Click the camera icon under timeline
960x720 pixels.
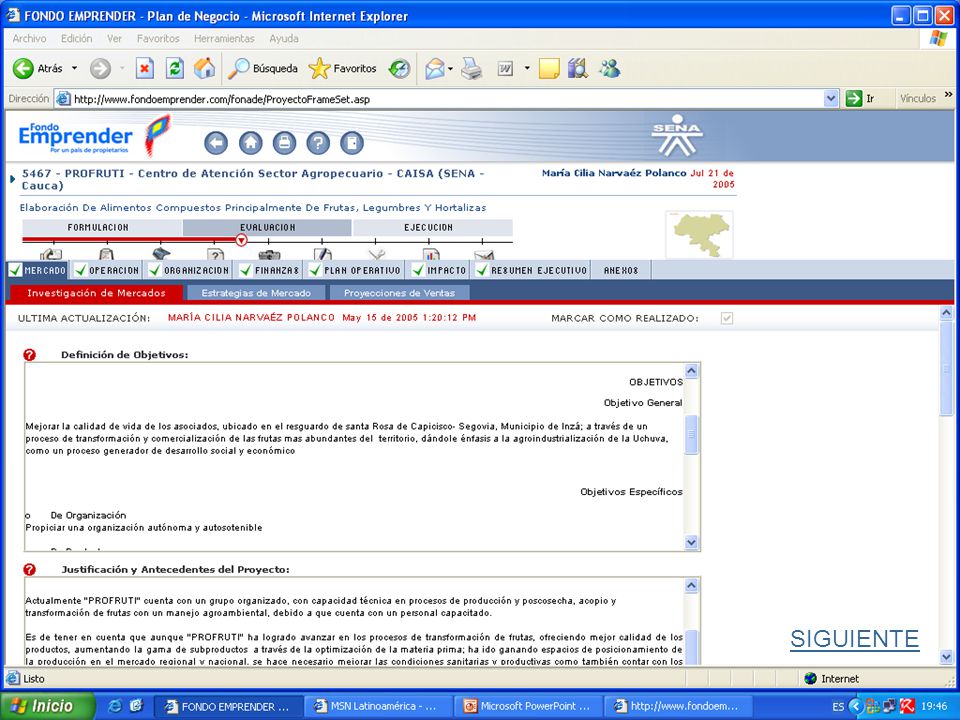[x=269, y=255]
